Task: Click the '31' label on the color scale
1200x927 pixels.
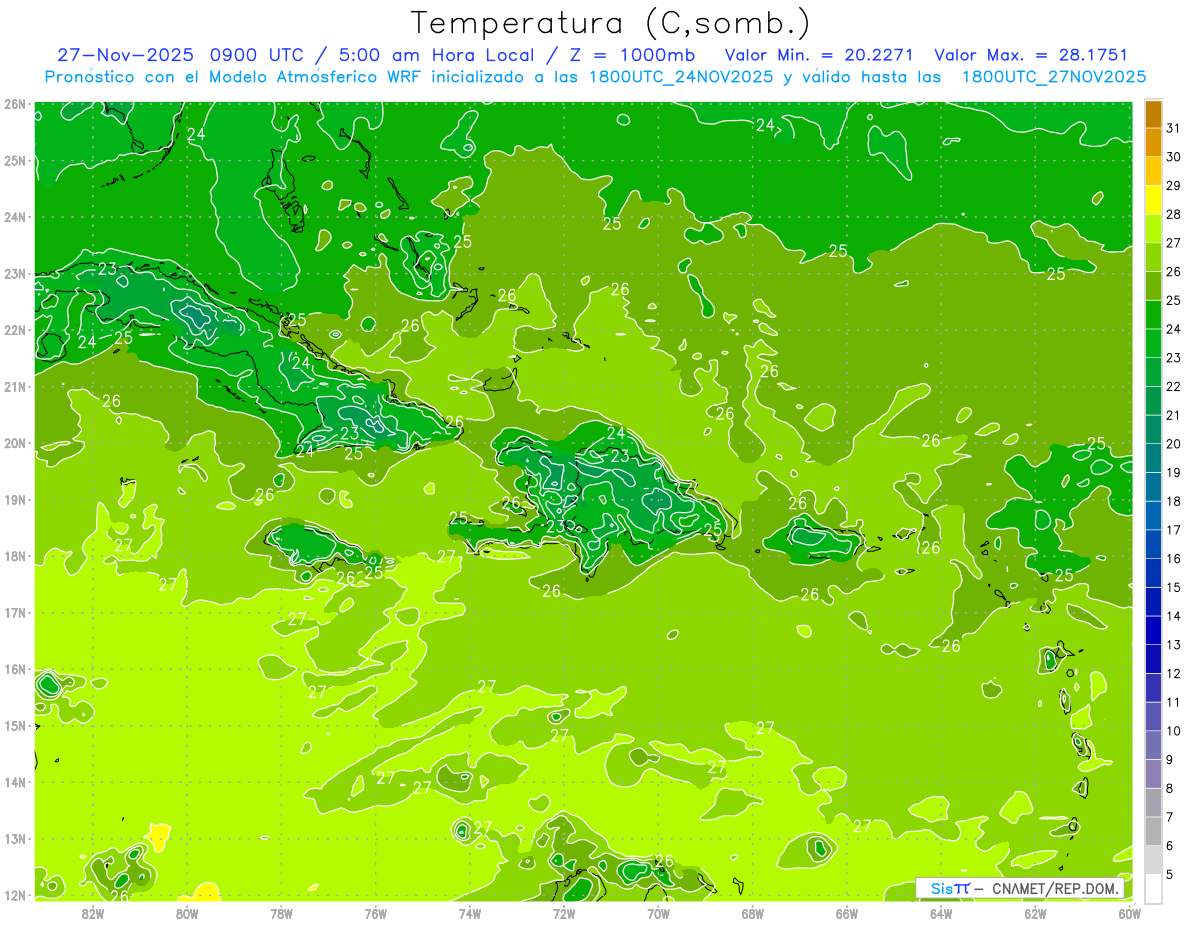Action: (x=1173, y=128)
